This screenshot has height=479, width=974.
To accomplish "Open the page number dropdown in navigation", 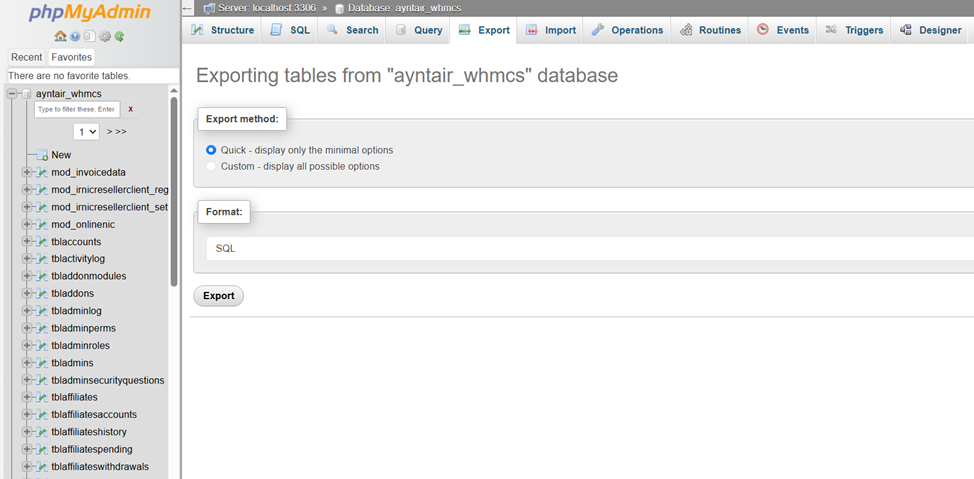I will tap(86, 131).
